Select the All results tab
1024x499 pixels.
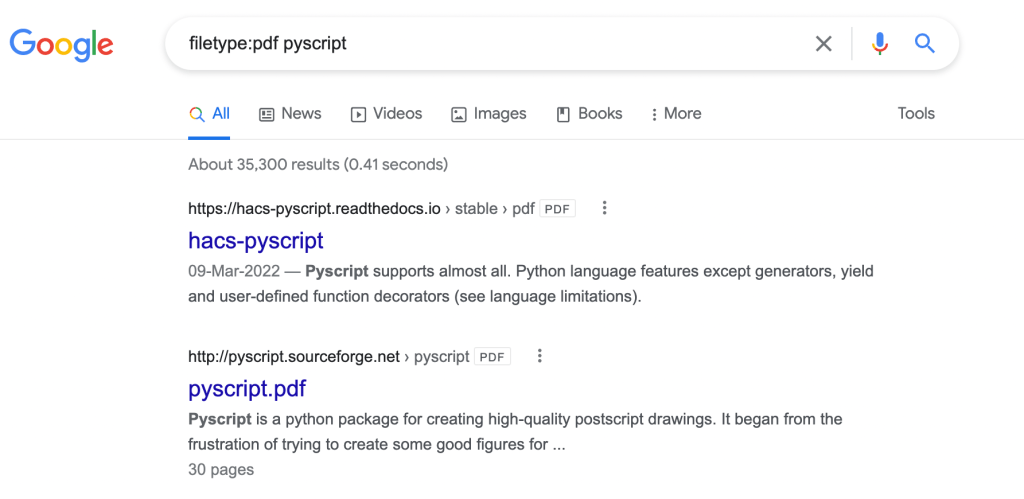[210, 114]
